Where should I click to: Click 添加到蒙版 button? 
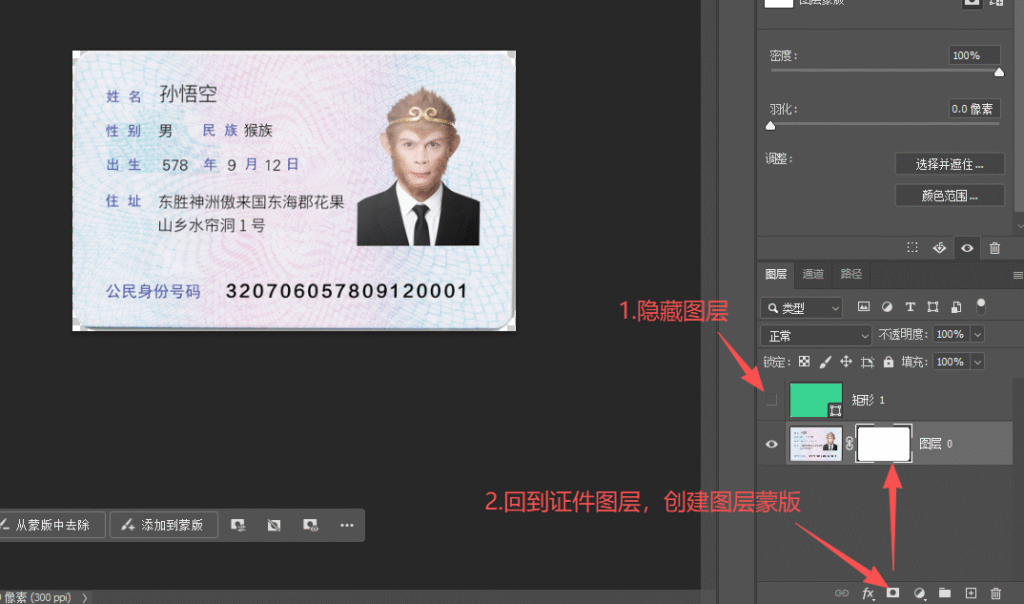coord(163,525)
